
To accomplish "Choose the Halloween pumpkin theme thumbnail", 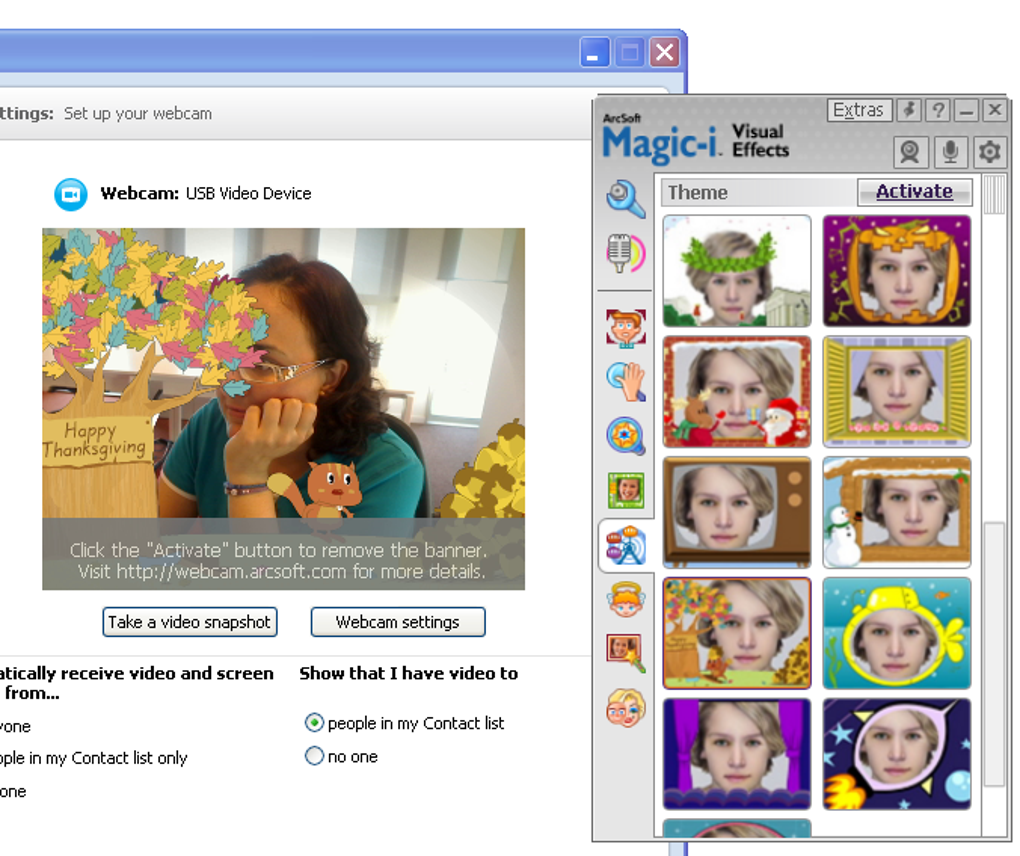I will (896, 271).
